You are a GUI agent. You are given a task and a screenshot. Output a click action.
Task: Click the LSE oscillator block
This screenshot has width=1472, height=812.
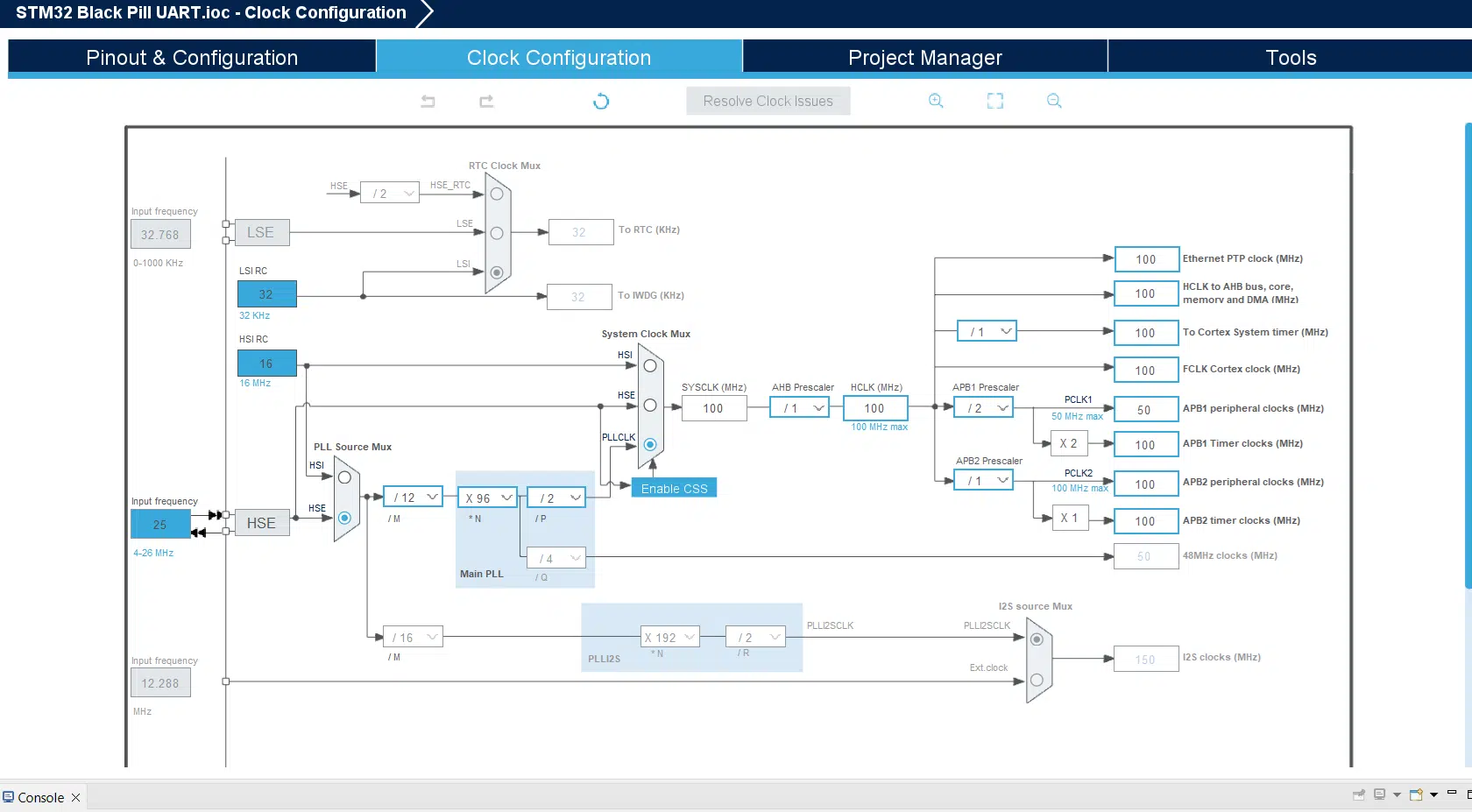coord(261,232)
